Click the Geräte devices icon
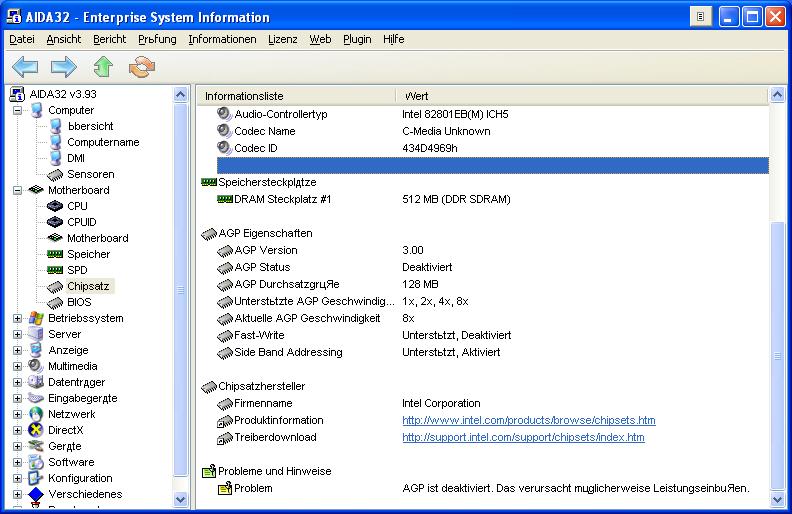 point(36,446)
